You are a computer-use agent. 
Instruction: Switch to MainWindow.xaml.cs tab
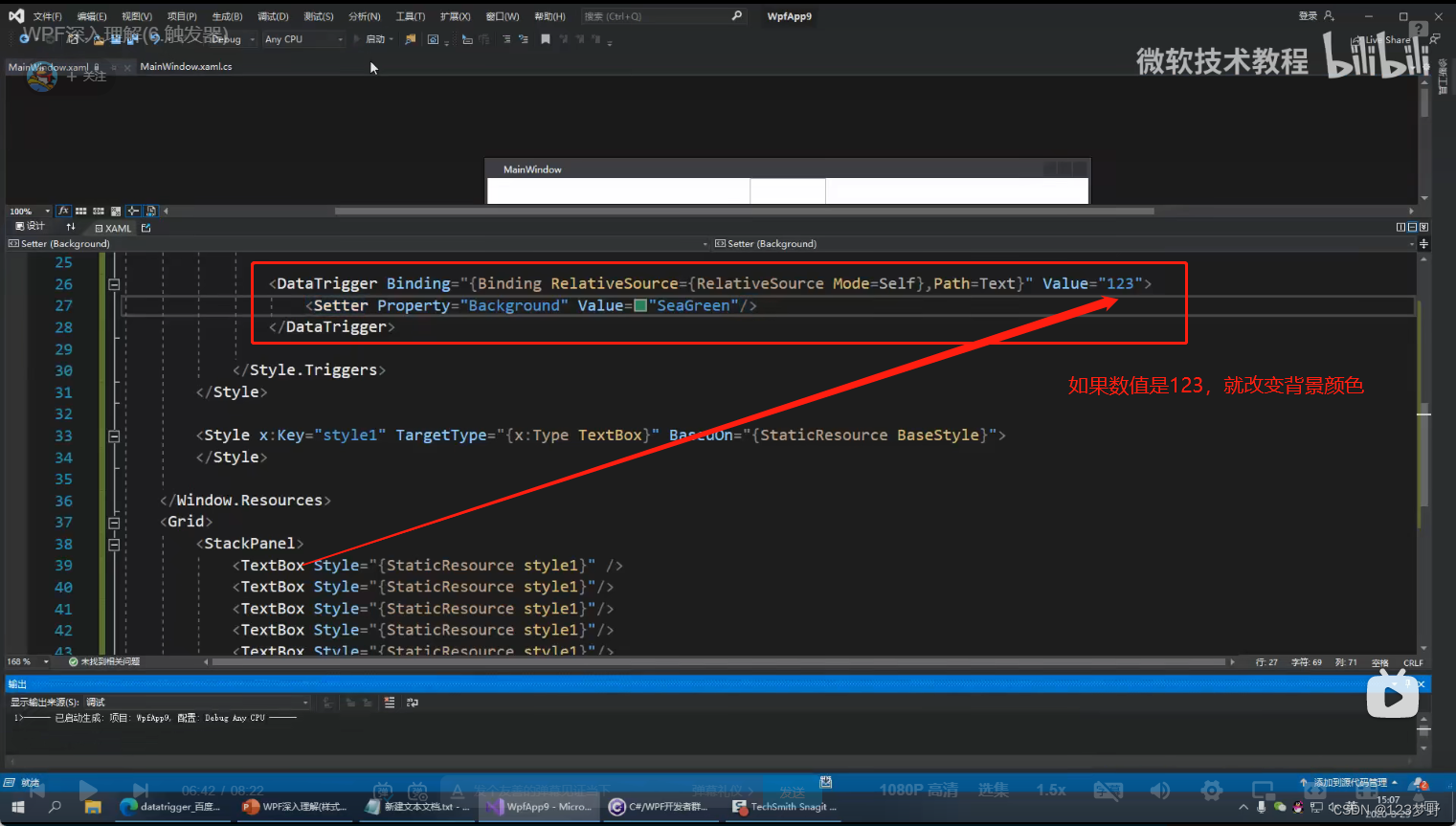point(186,66)
